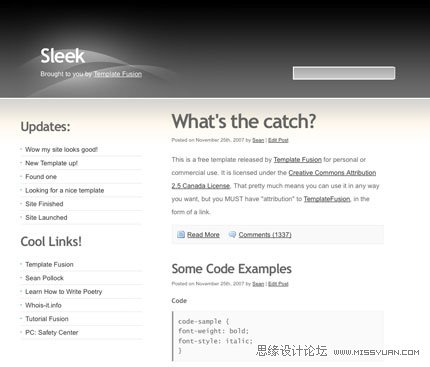Click author Sean under 'Some Code Examples'
This screenshot has width=430, height=367.
pos(258,284)
